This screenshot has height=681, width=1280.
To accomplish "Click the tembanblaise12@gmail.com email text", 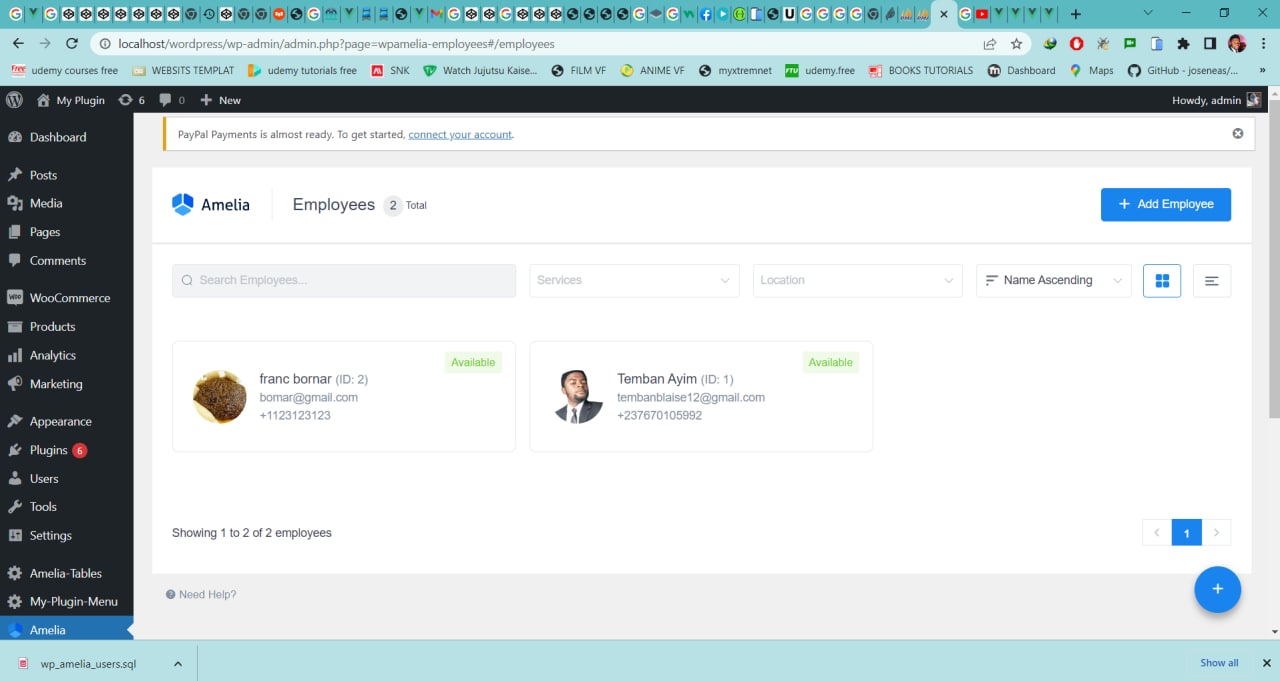I will [x=691, y=397].
